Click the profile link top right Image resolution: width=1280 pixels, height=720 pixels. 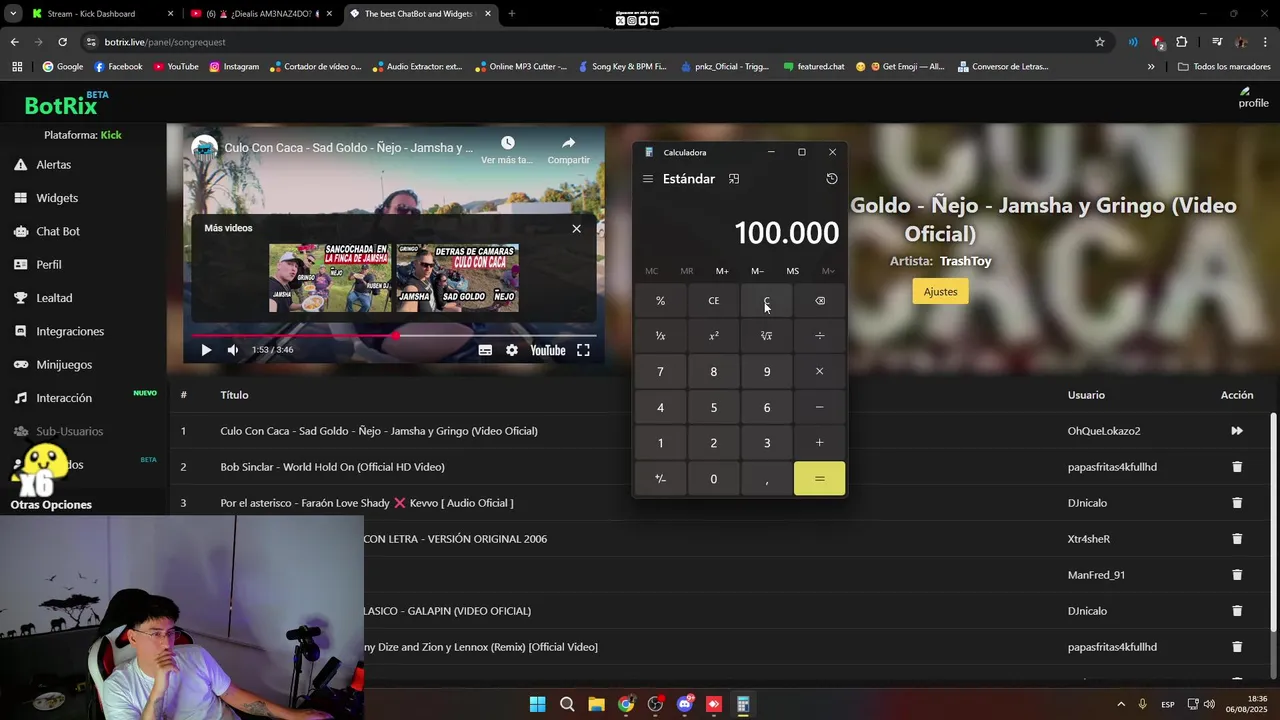coord(1253,98)
